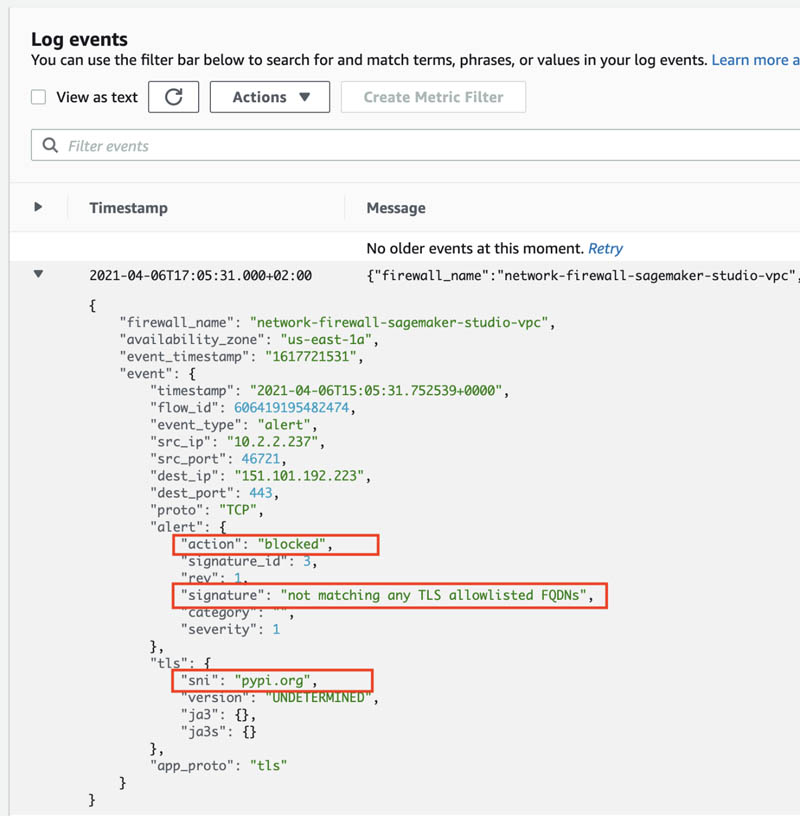Click the proto "TCP" value
Viewport: 800px width, 816px height.
(x=238, y=510)
